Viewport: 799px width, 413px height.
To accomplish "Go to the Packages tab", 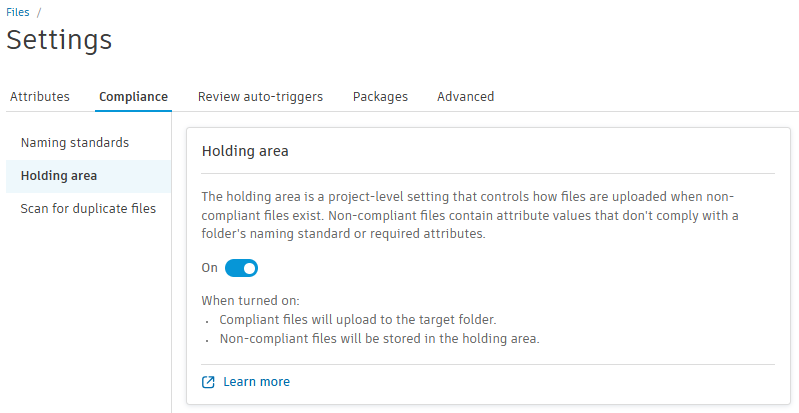I will (380, 97).
